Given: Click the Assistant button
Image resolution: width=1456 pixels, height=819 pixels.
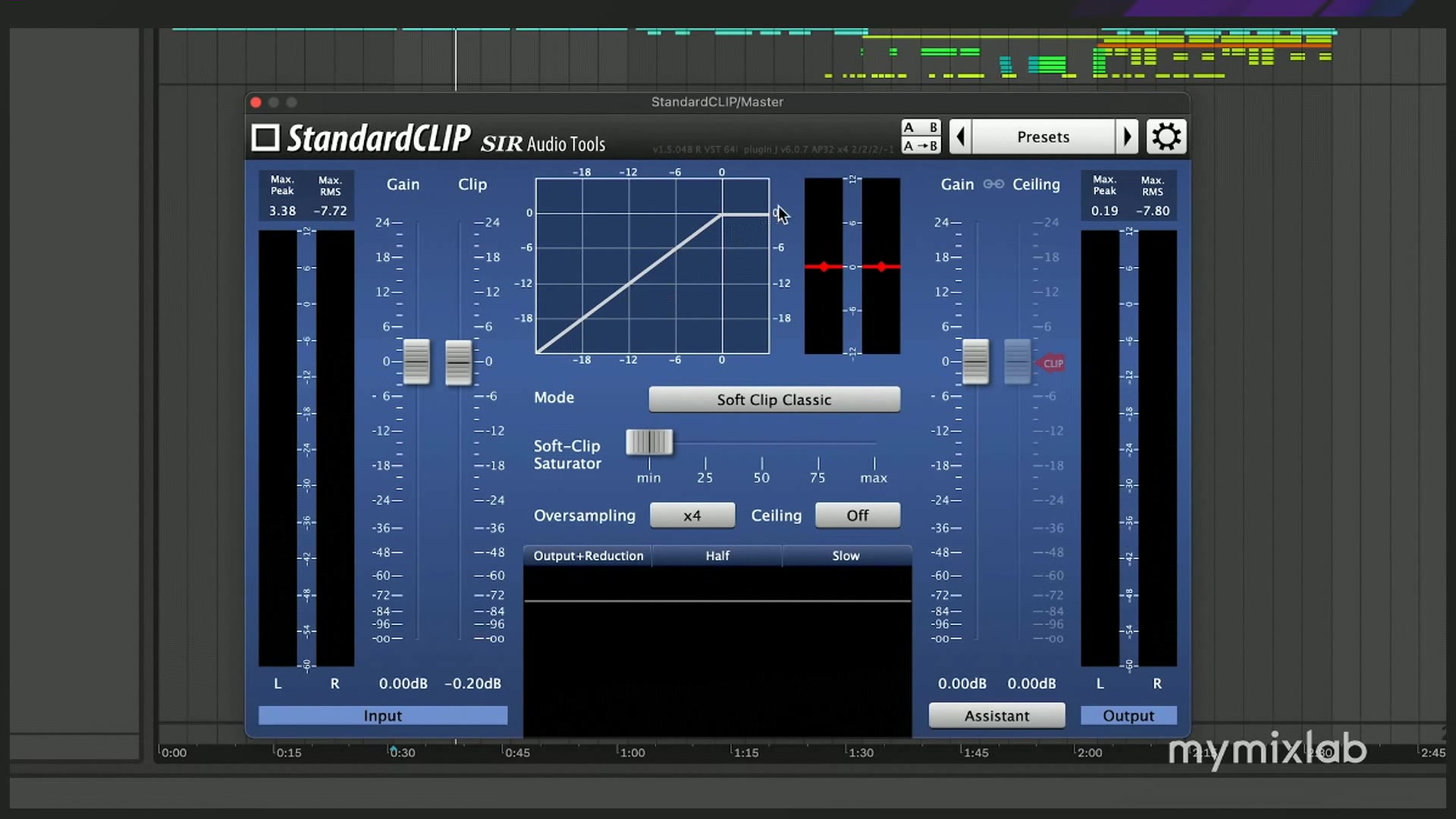Looking at the screenshot, I should point(997,716).
